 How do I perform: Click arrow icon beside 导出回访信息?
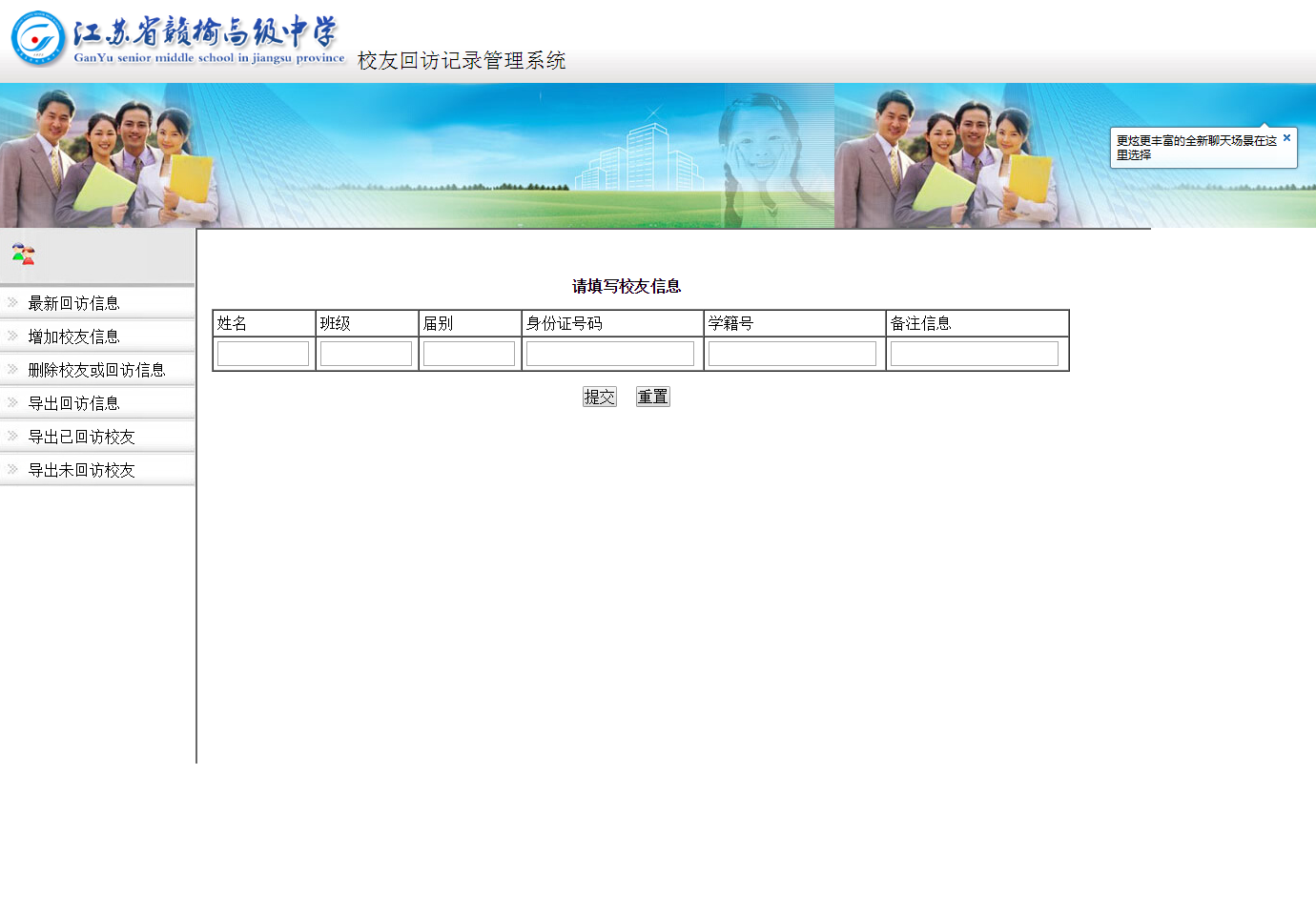click(x=12, y=402)
